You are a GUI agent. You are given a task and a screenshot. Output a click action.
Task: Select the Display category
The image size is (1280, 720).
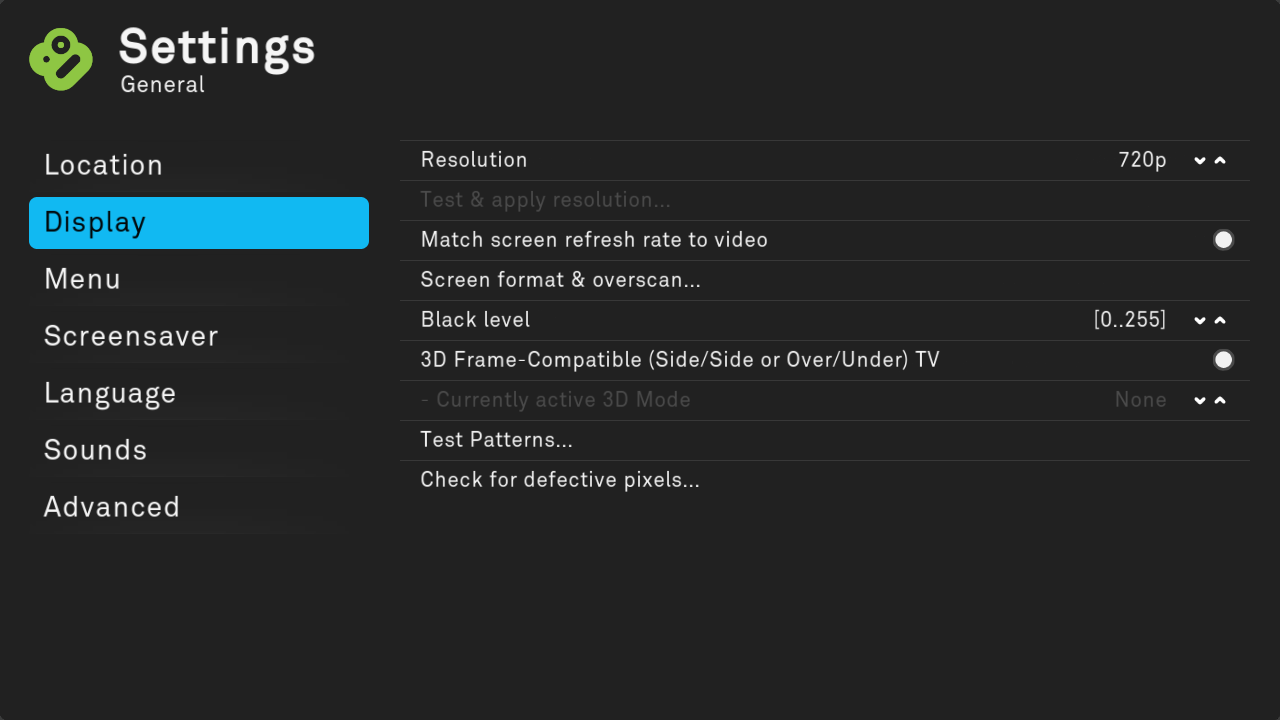[198, 222]
